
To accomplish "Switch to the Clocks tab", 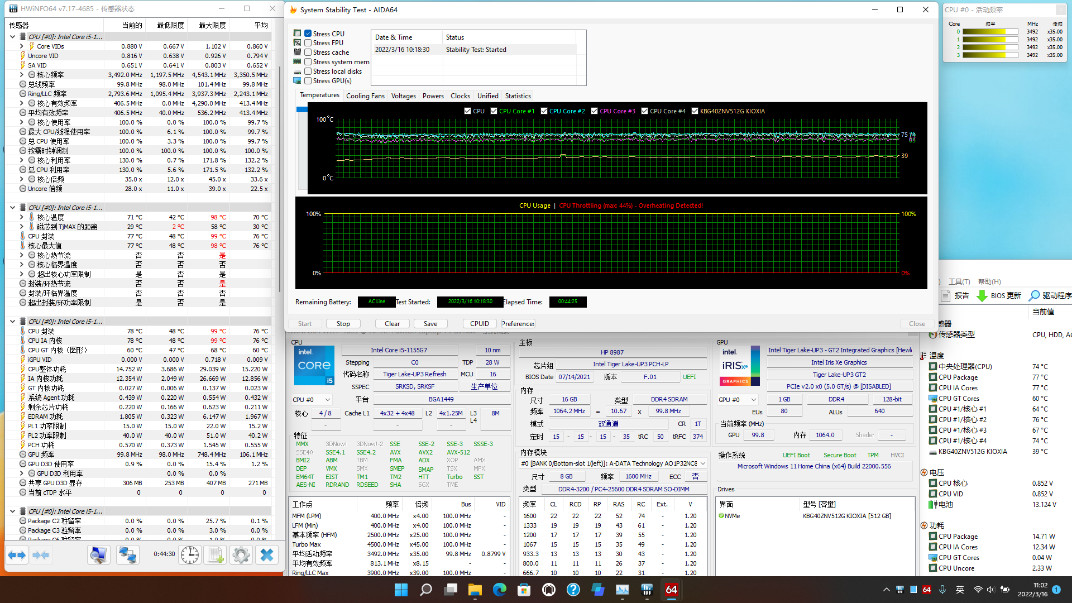I will (x=460, y=96).
